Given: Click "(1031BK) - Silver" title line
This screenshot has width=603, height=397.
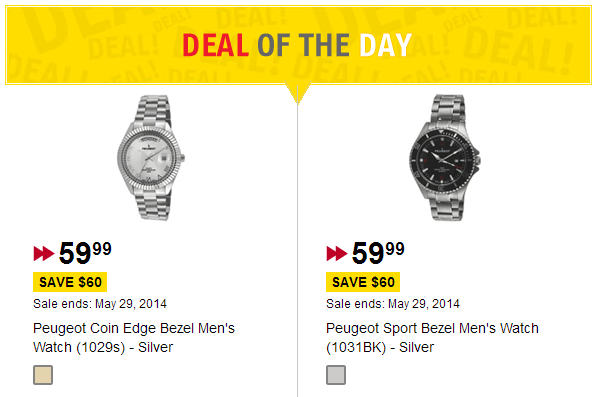Looking at the screenshot, I should [x=380, y=347].
